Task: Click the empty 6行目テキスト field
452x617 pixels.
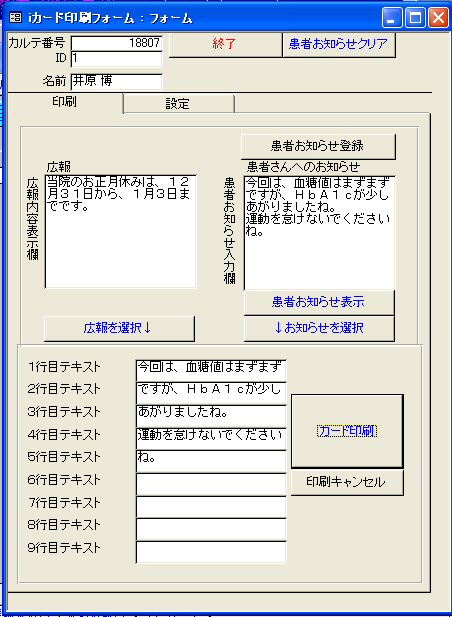Action: click(211, 484)
